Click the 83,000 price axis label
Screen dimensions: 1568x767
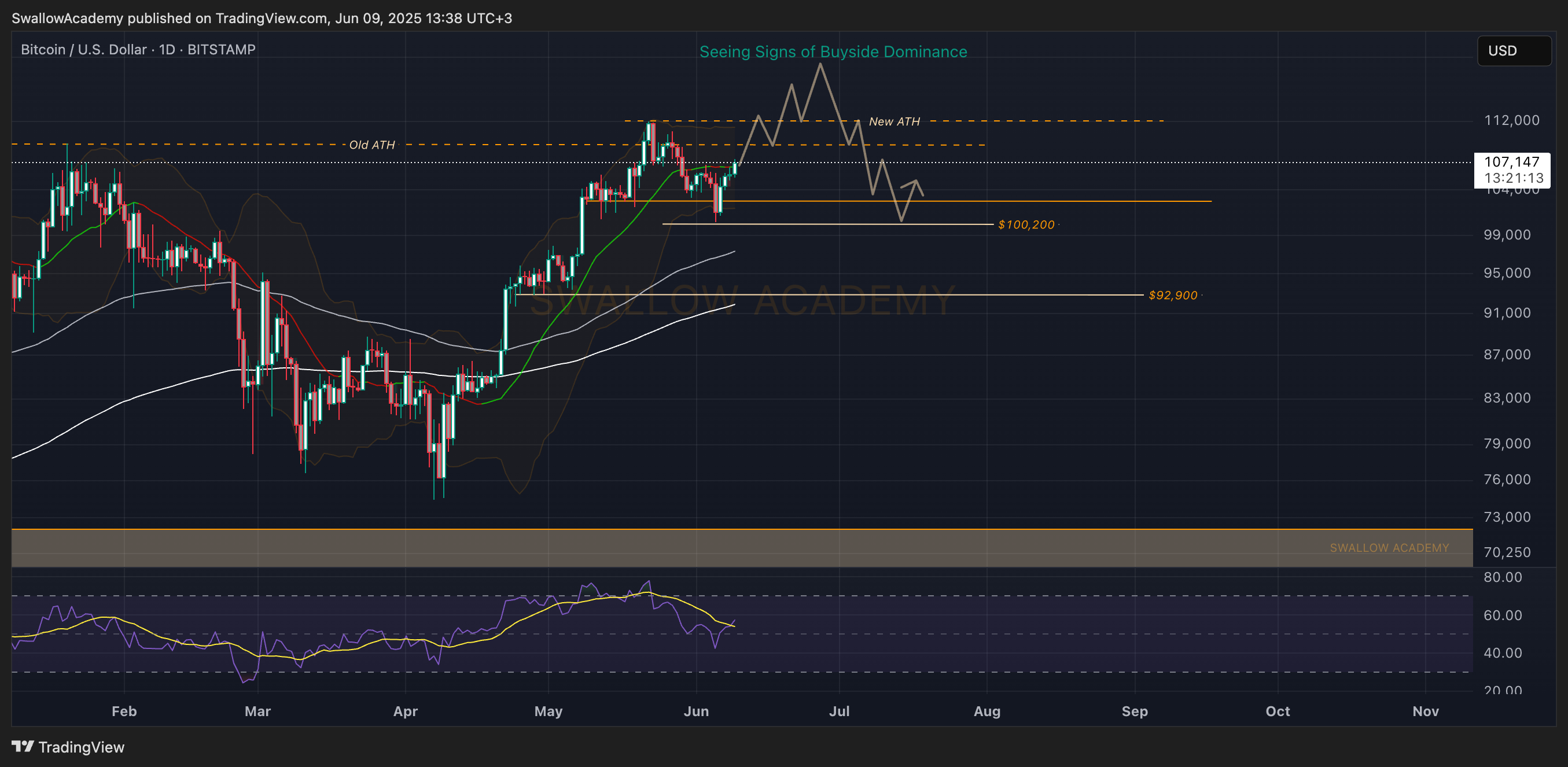1507,397
